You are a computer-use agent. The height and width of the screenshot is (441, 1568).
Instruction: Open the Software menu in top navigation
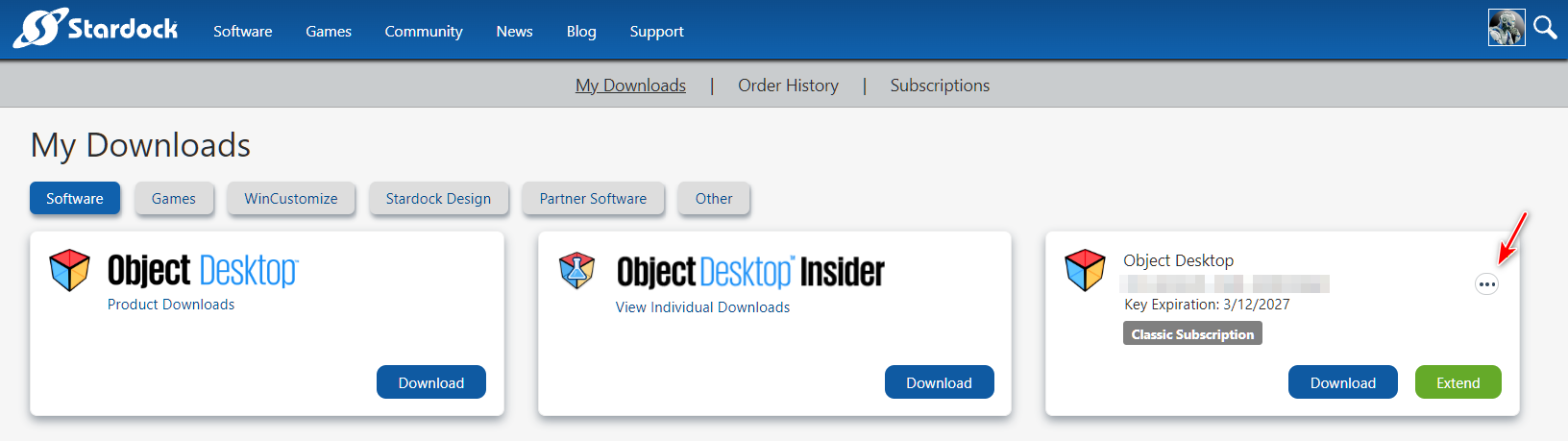tap(242, 32)
